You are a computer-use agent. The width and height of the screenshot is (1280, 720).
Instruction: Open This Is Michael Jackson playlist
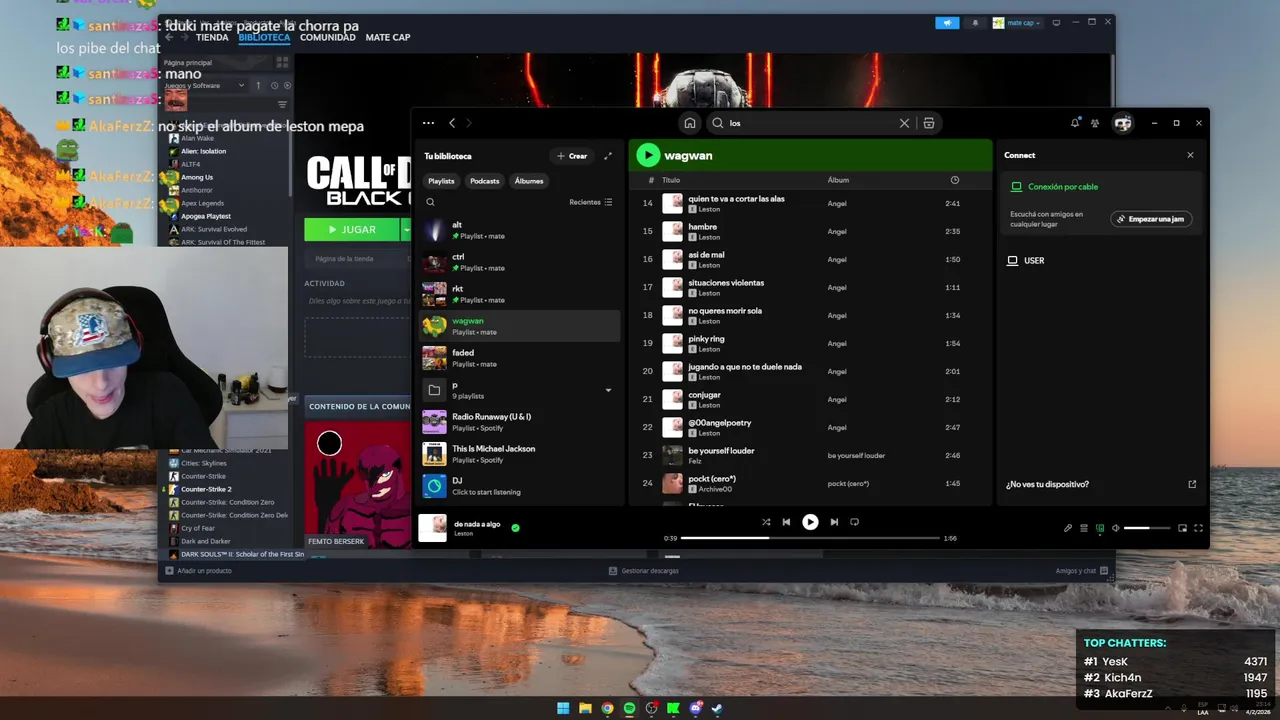tap(520, 454)
